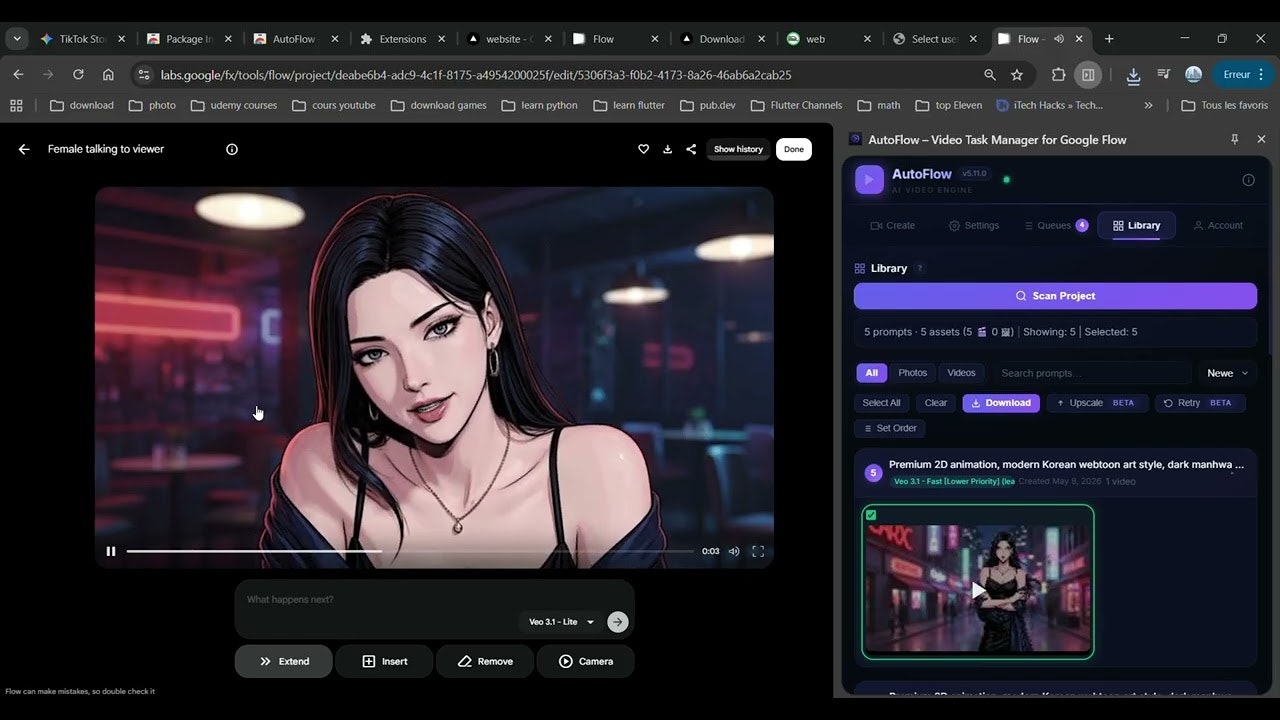This screenshot has height=720, width=1280.
Task: Go back from the Flow video editor
Action: (x=24, y=149)
